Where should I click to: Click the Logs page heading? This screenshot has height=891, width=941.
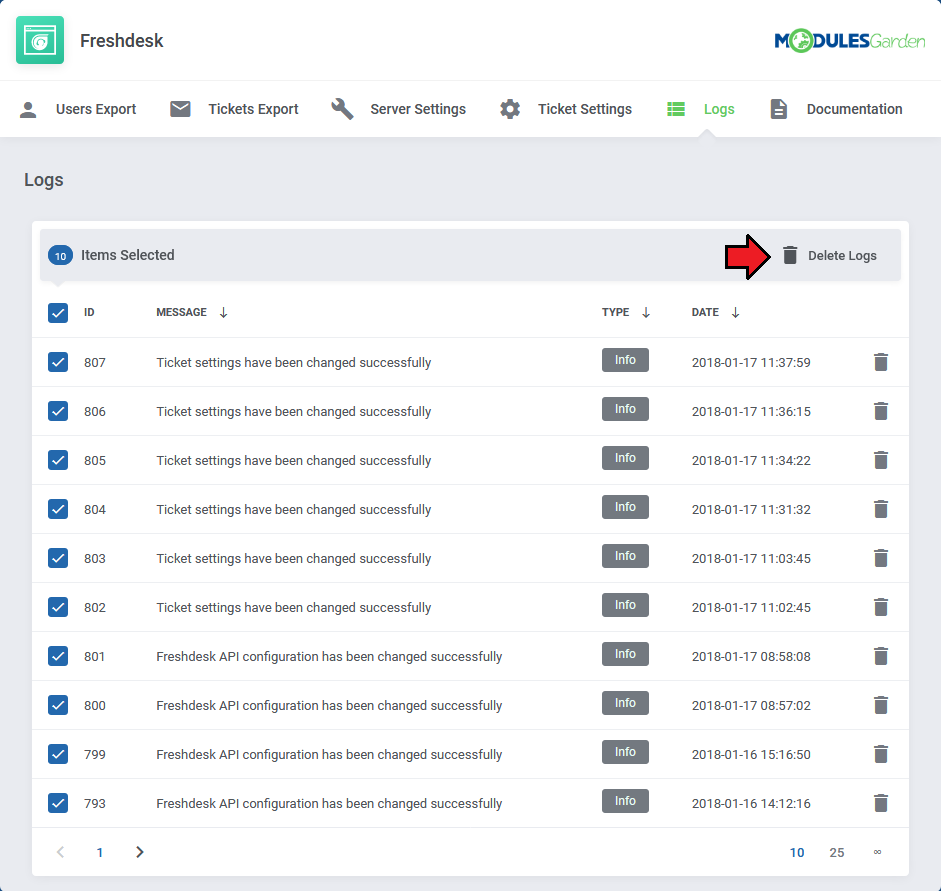pos(44,180)
